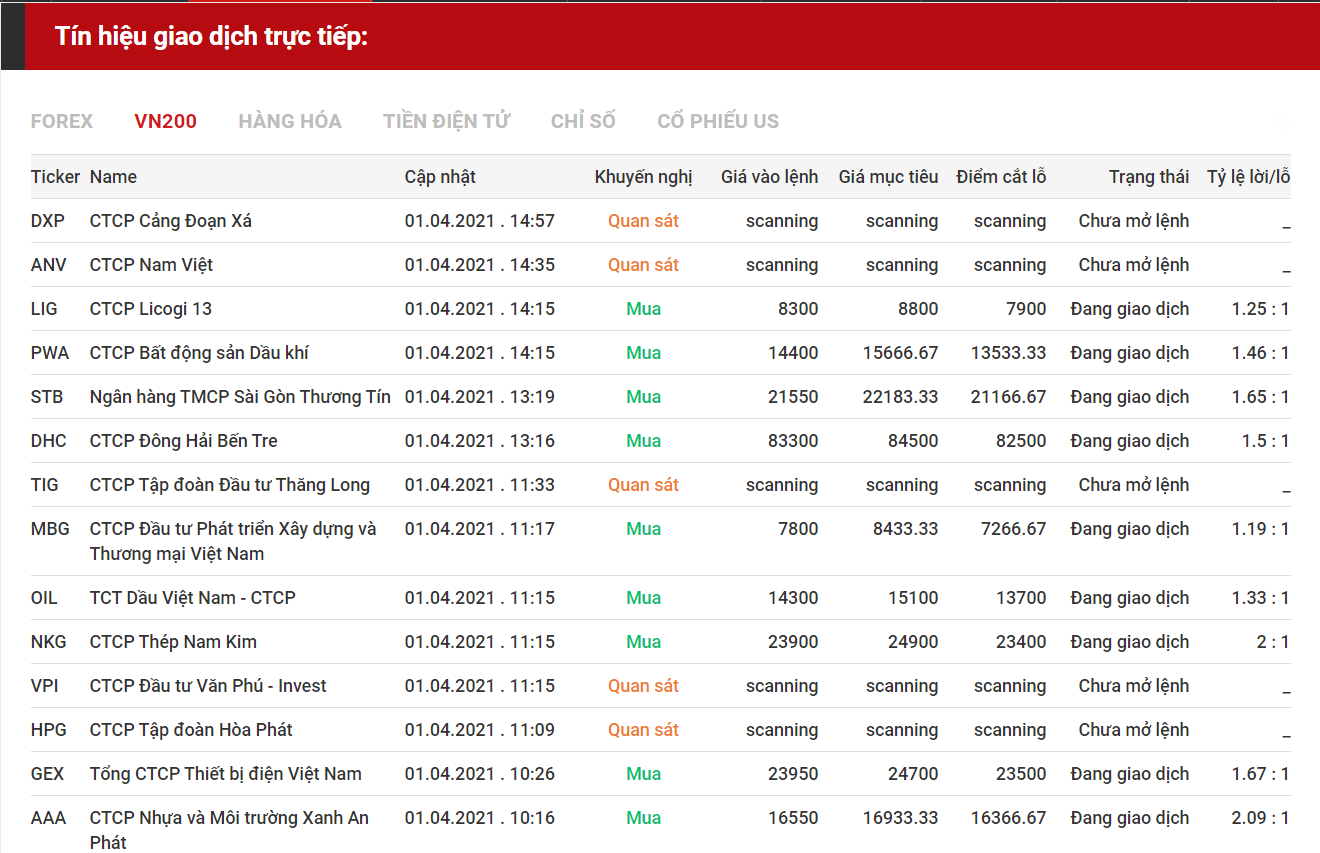Screen dimensions: 1320x853
Task: Switch to the FOREX tab
Action: click(x=62, y=121)
